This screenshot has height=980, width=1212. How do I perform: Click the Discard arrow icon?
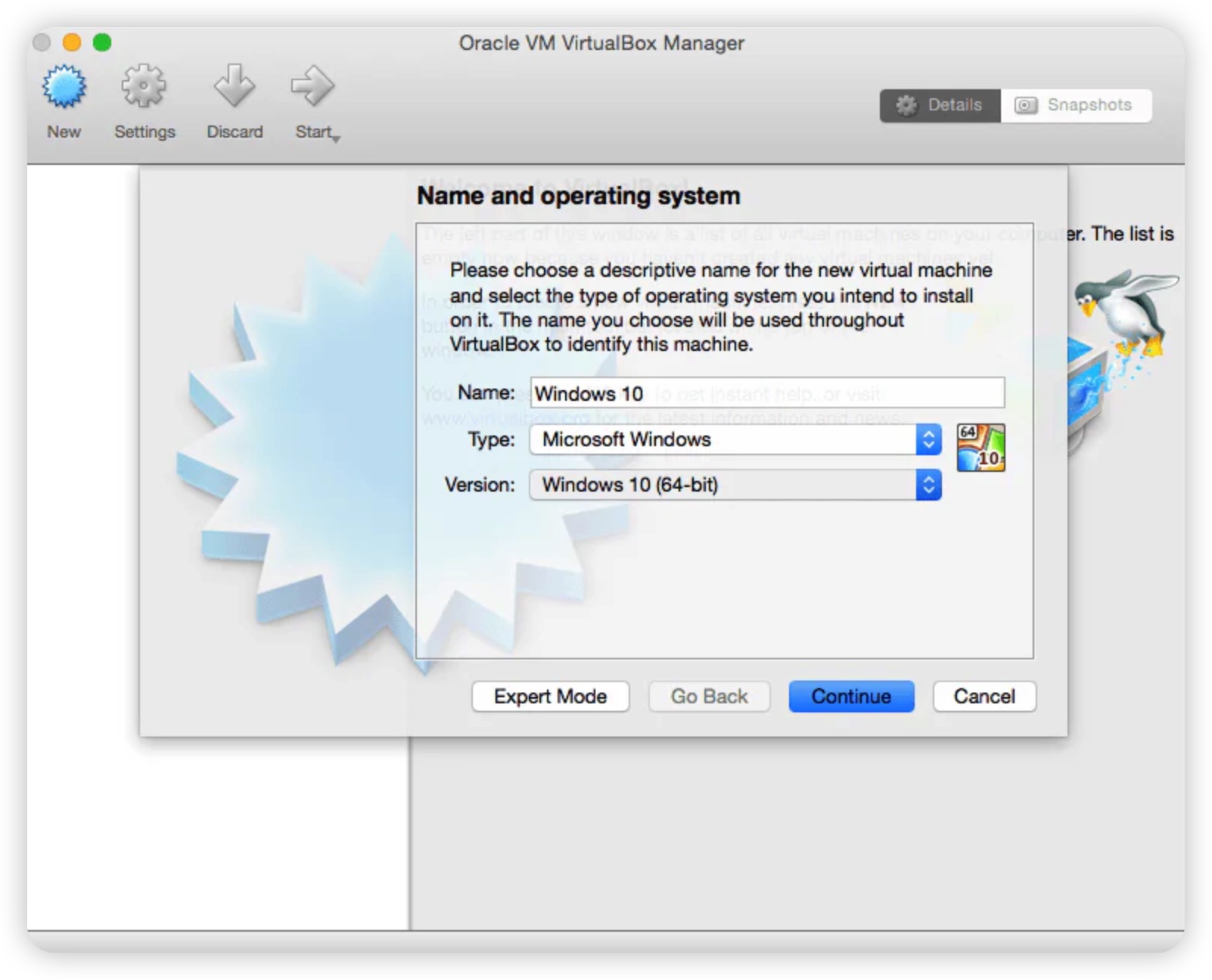pyautogui.click(x=235, y=86)
